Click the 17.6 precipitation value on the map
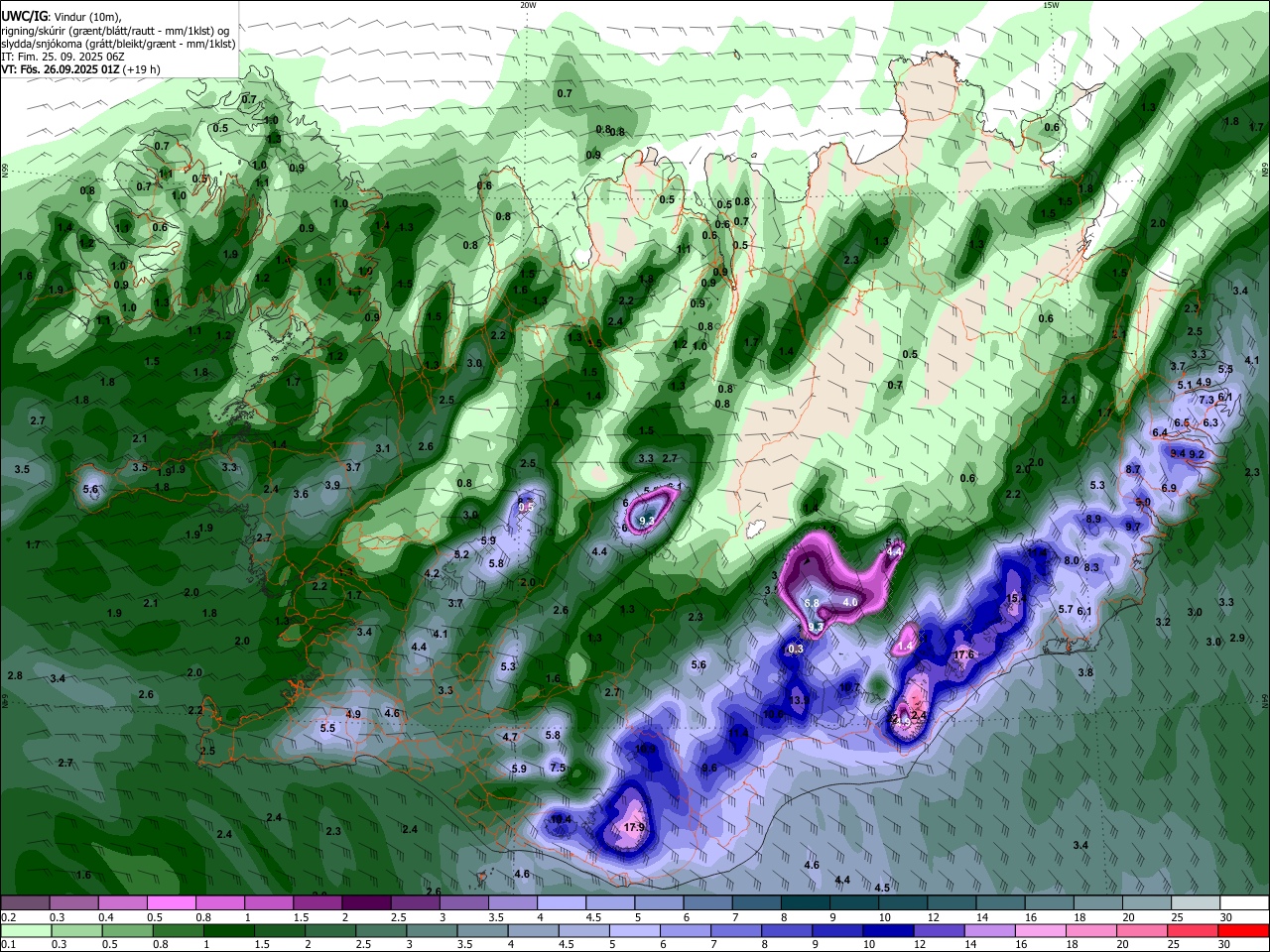1270x952 pixels. pyautogui.click(x=964, y=654)
